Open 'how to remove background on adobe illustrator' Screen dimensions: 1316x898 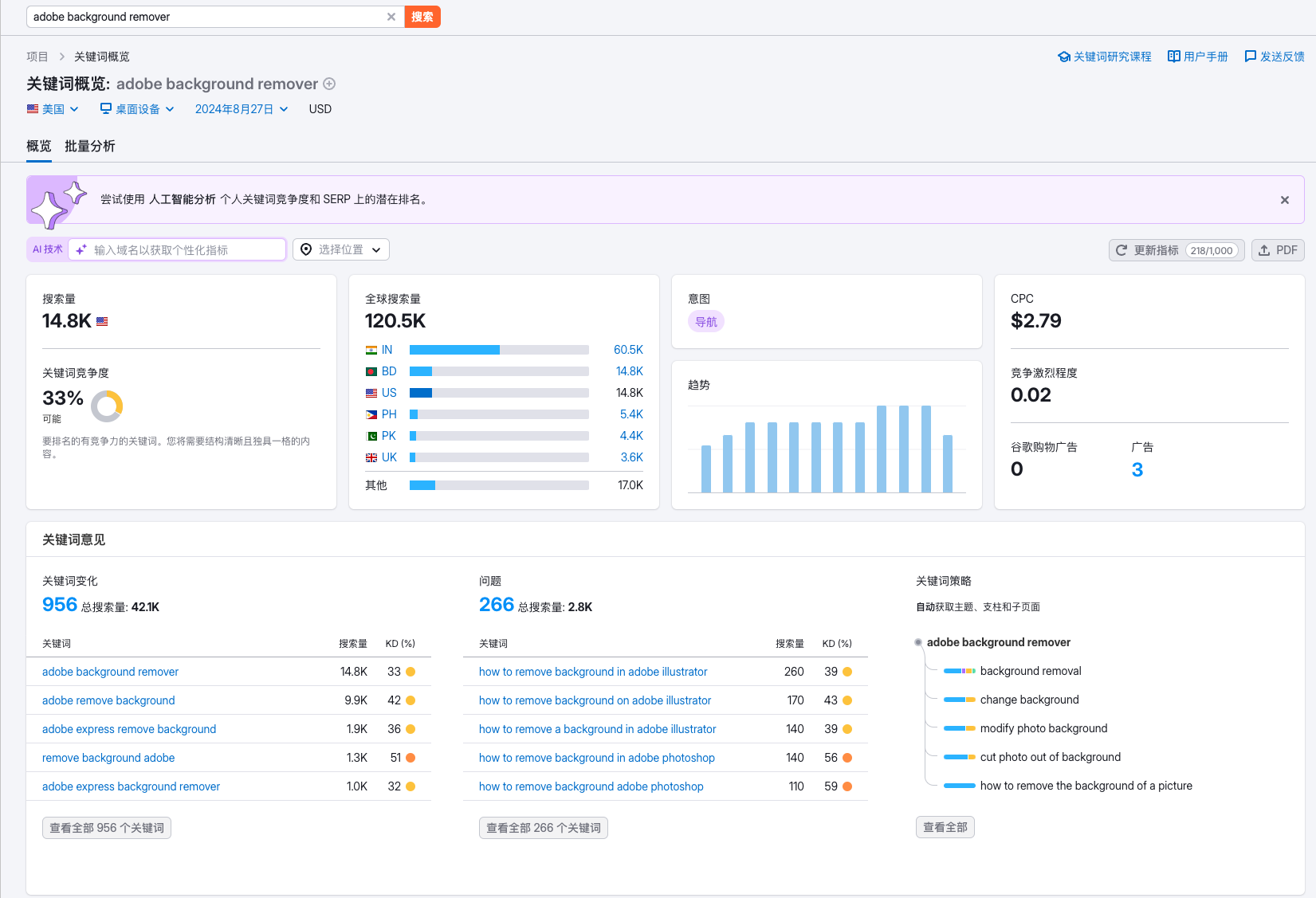(x=595, y=700)
